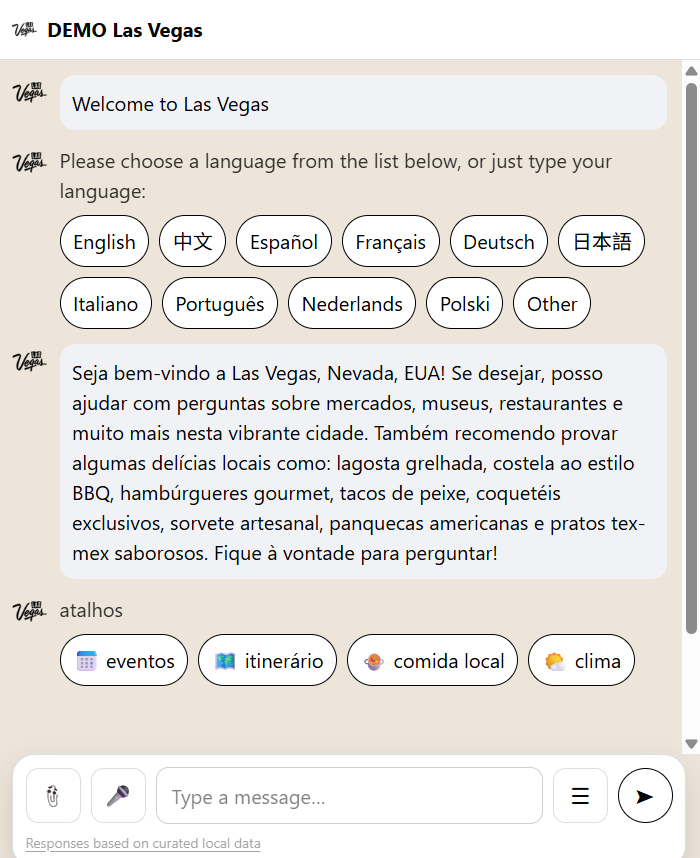Select the itinerário map shortcut

coord(267,661)
